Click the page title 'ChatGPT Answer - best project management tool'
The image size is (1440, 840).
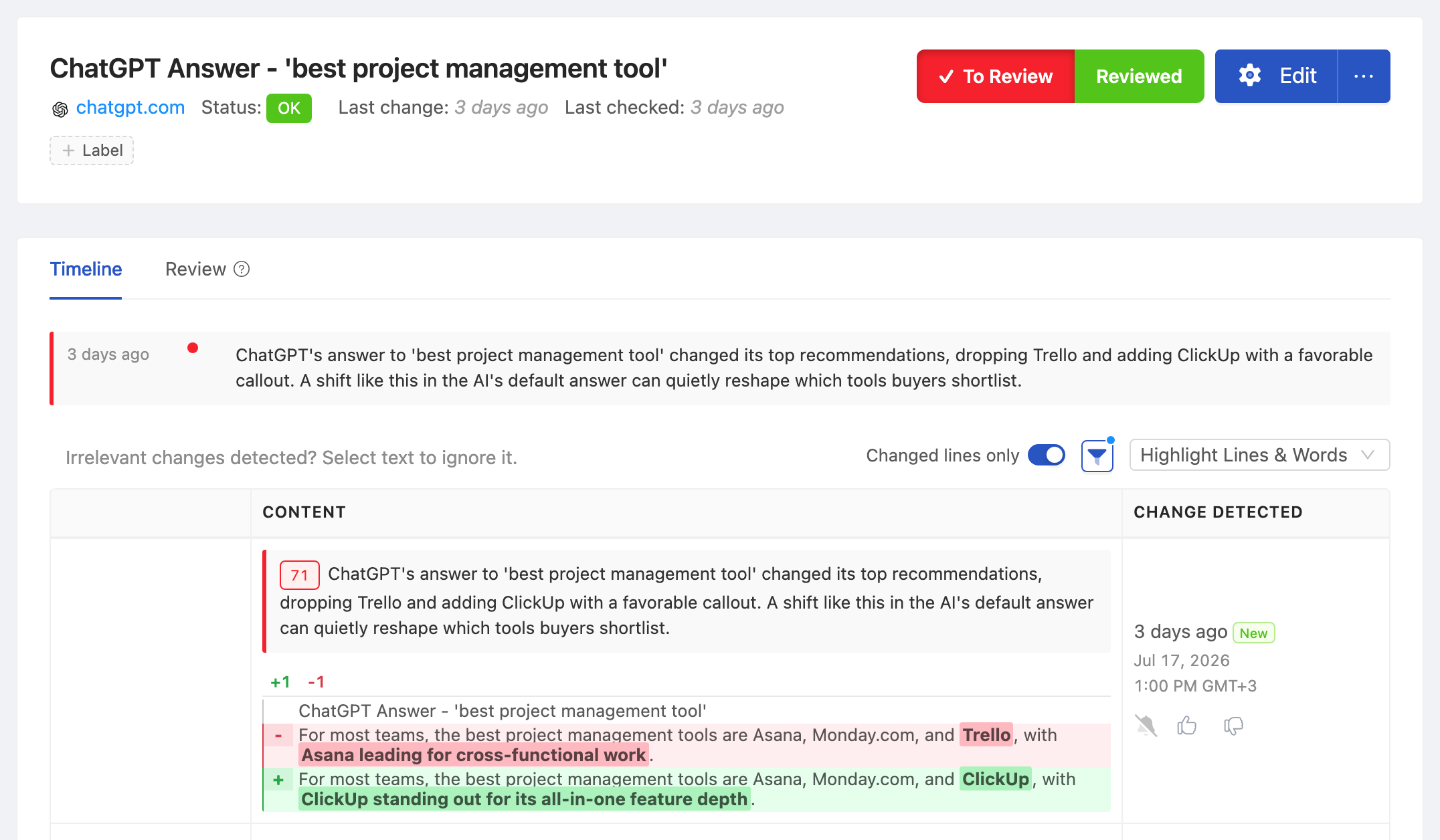tap(359, 68)
